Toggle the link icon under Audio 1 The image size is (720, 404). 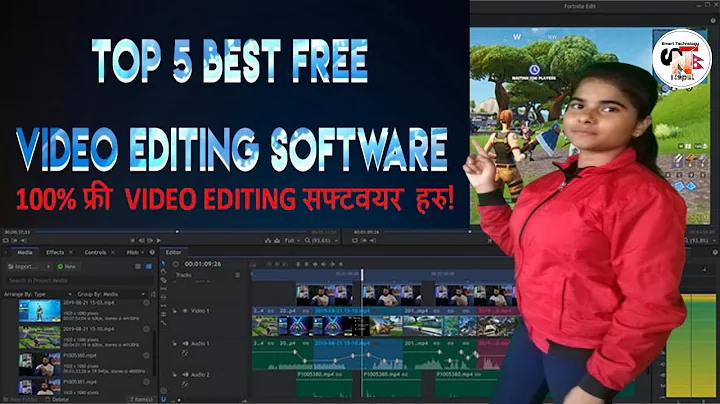(x=185, y=353)
